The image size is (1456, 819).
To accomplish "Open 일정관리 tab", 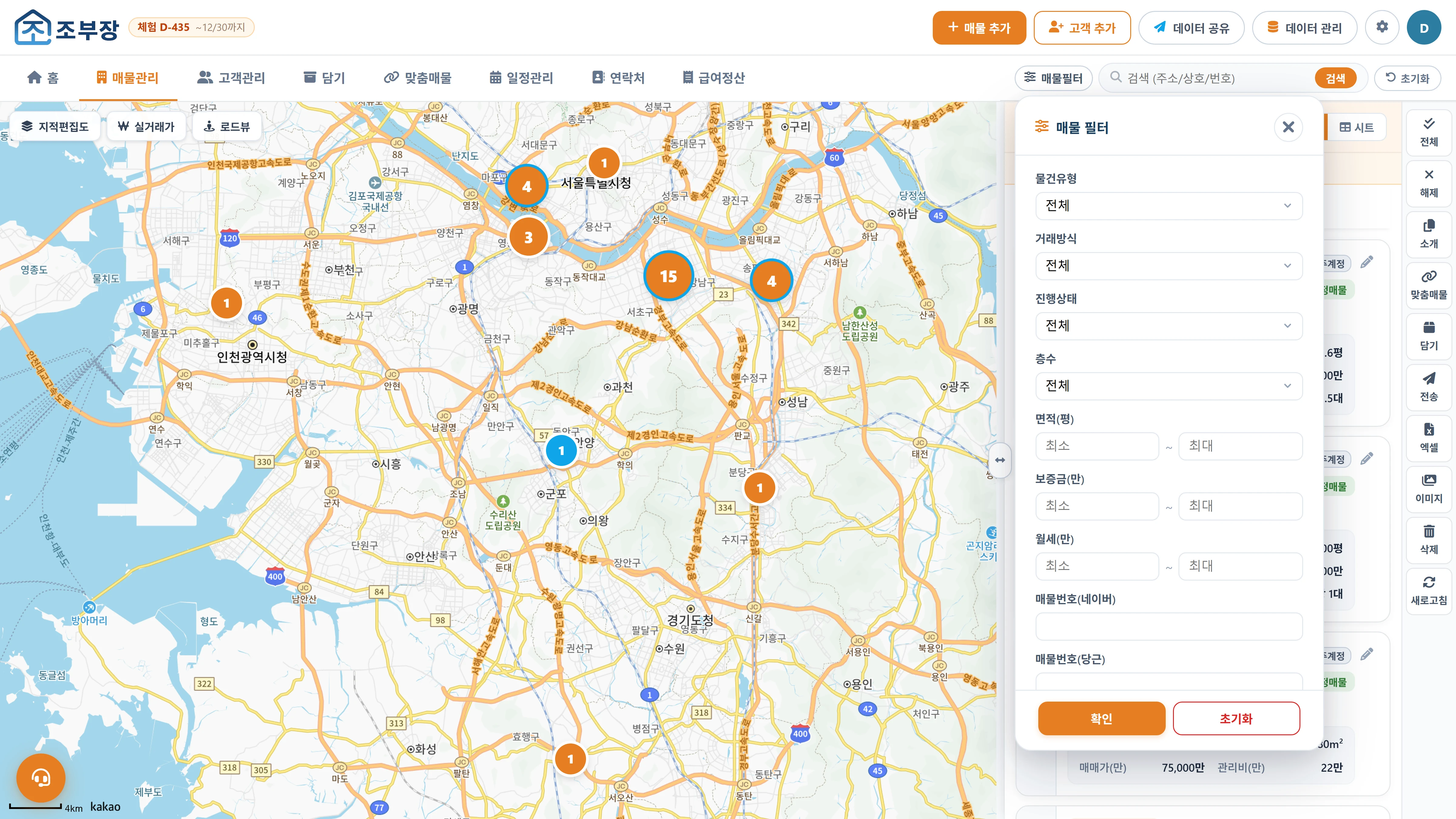I will pyautogui.click(x=521, y=78).
